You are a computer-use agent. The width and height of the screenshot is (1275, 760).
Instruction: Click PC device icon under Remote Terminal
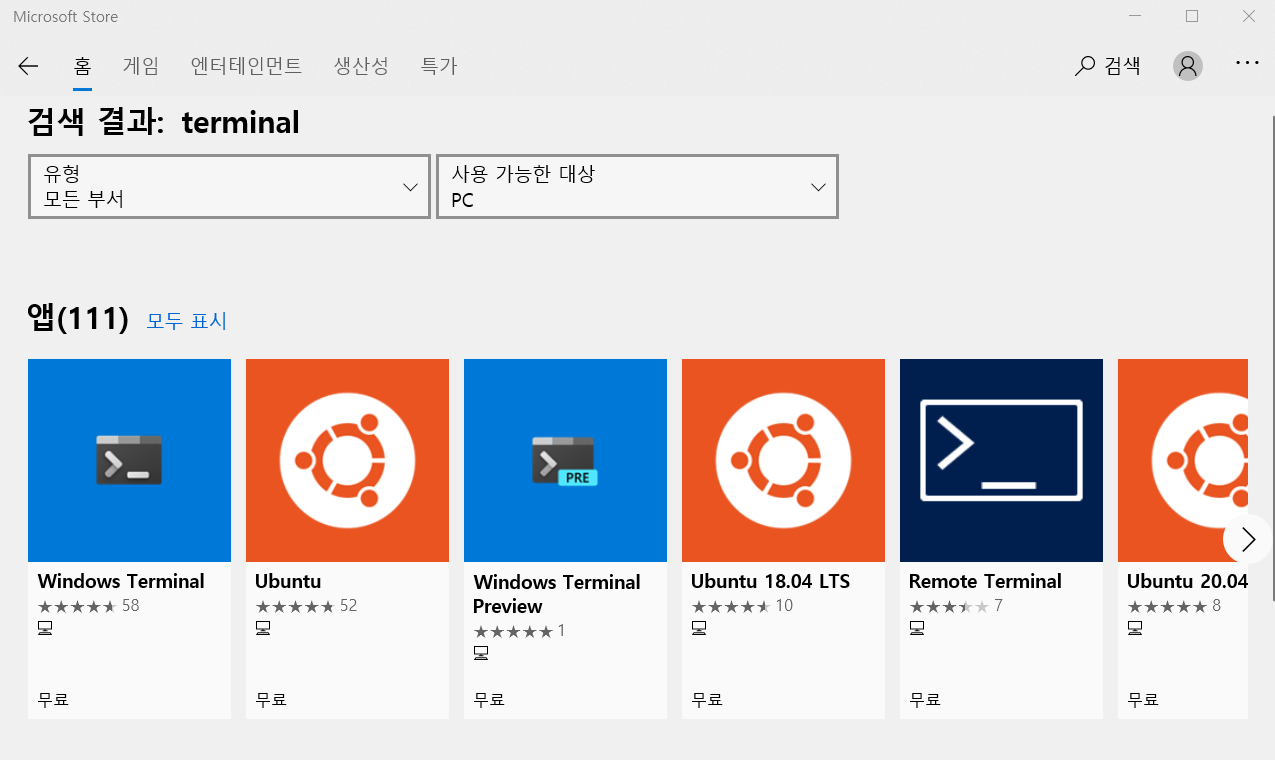(917, 628)
